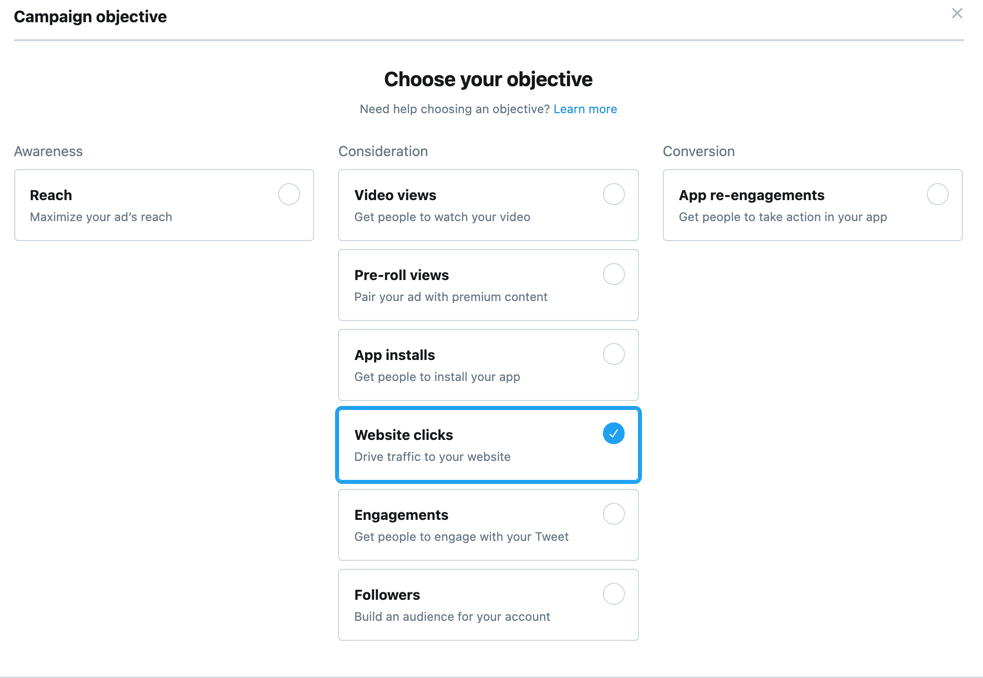Select the Engagements radio button
This screenshot has width=983, height=678.
pos(614,514)
